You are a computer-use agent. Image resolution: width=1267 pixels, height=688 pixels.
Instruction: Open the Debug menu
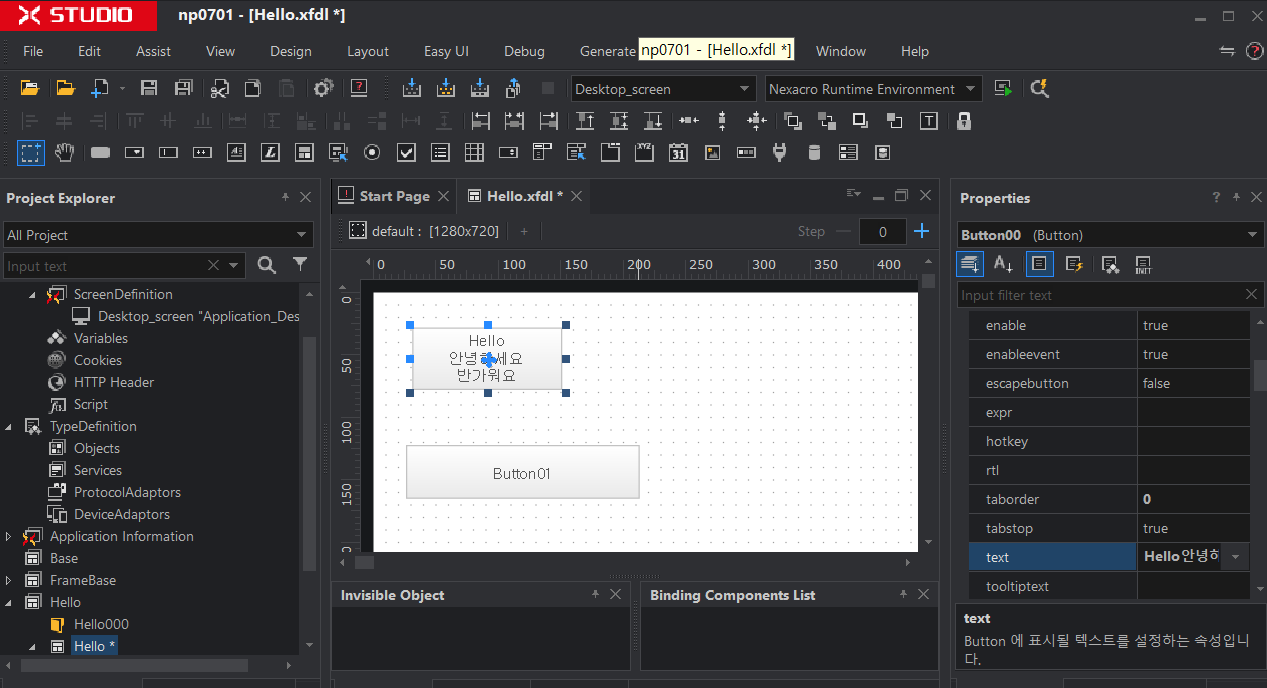pos(524,51)
